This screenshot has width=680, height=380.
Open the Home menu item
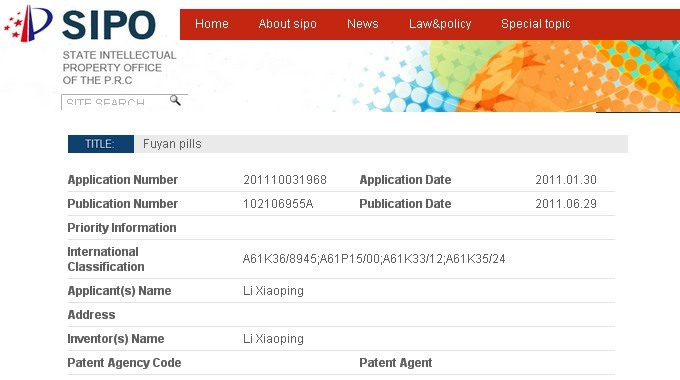point(212,24)
